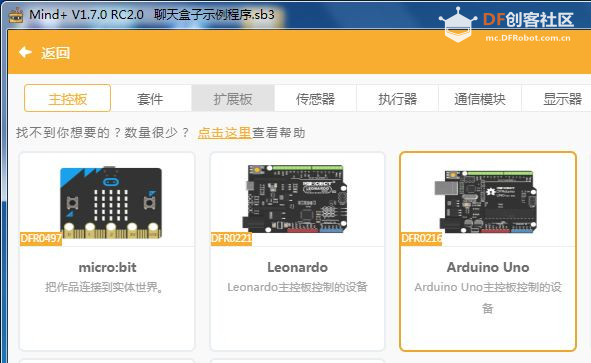Click the DFR0216 product code badge
This screenshot has height=363, width=591.
click(x=421, y=238)
